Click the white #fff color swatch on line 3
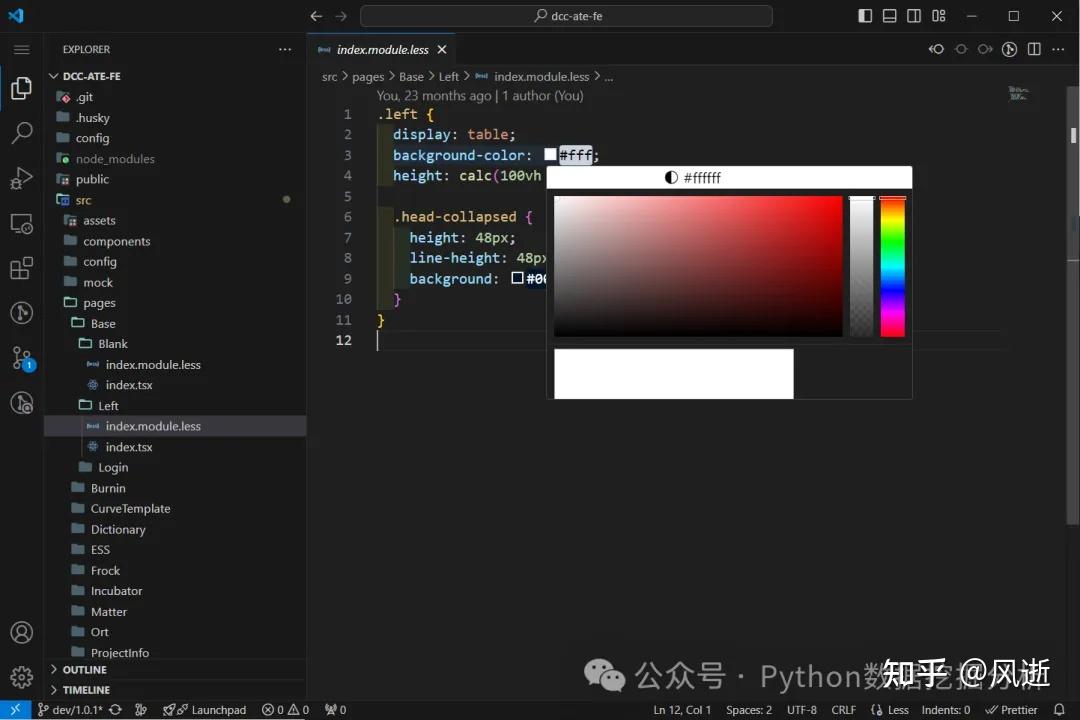 tap(550, 154)
